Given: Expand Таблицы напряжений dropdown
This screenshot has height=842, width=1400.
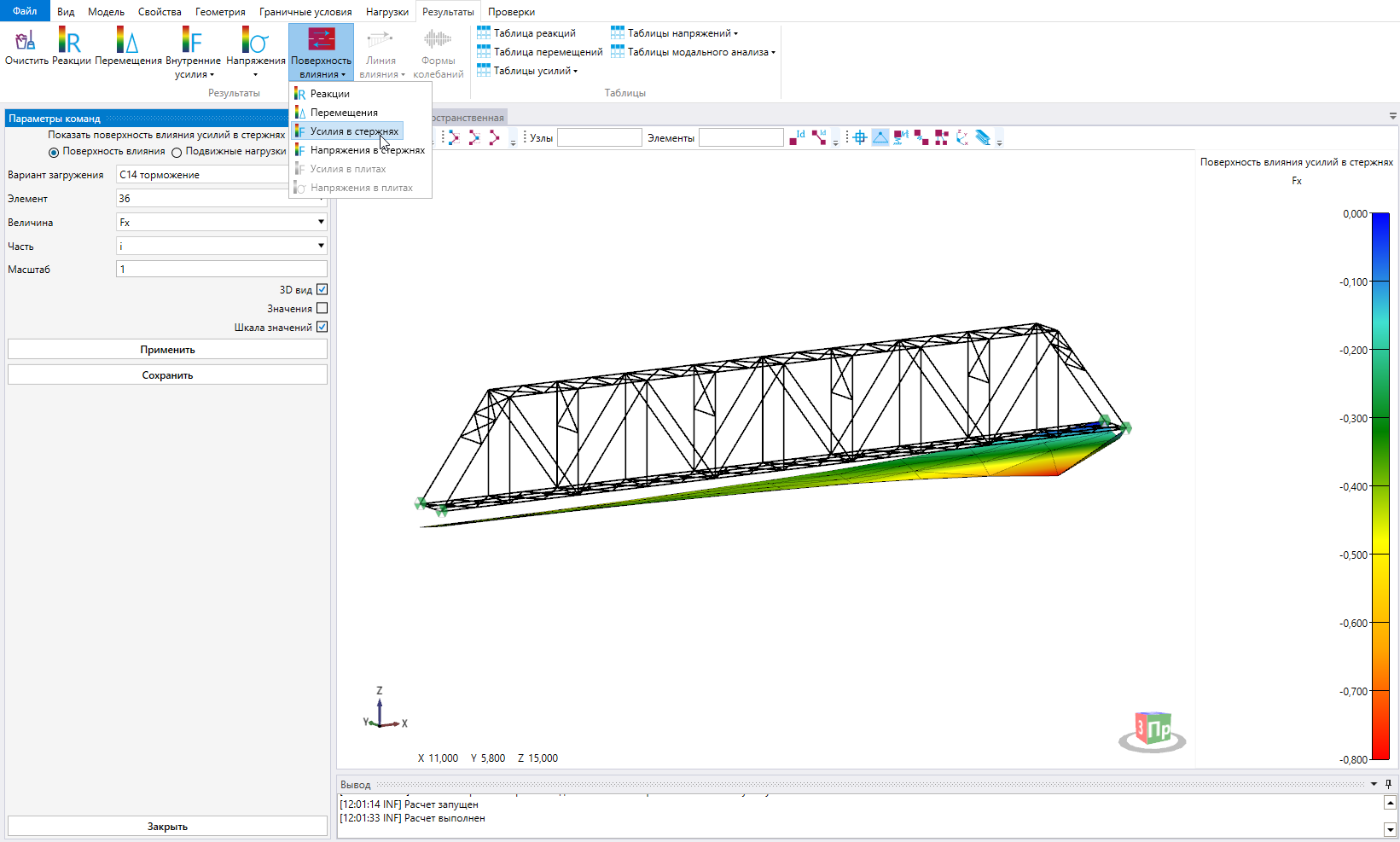Looking at the screenshot, I should tap(674, 33).
